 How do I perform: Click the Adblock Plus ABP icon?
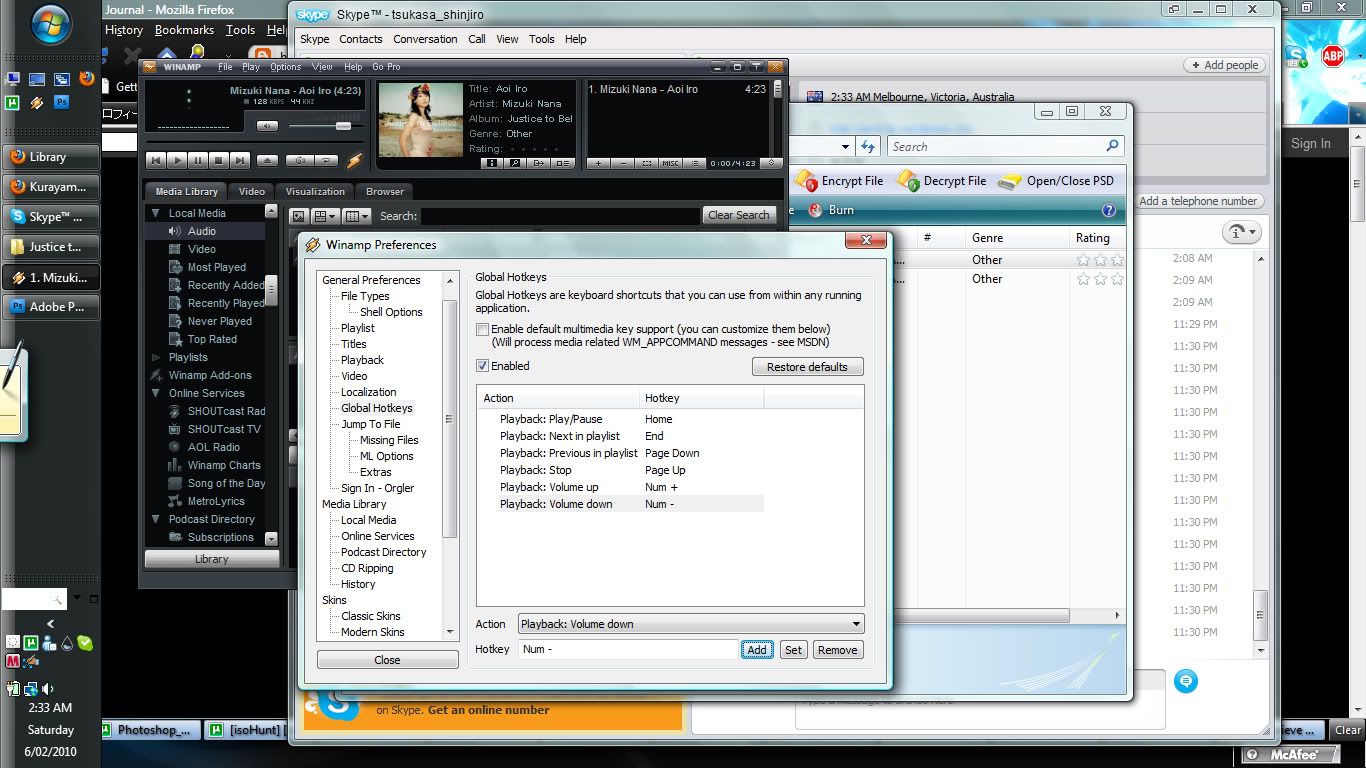coord(1332,56)
